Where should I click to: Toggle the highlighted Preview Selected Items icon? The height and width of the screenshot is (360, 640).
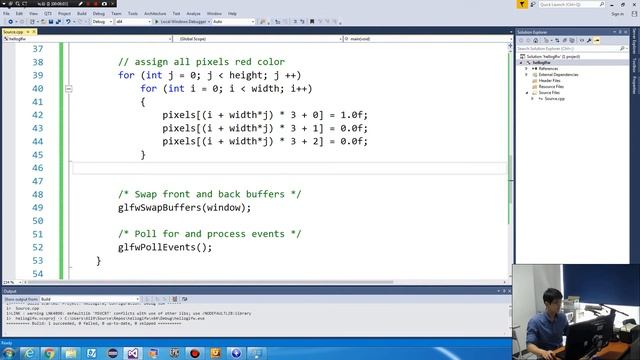click(597, 40)
